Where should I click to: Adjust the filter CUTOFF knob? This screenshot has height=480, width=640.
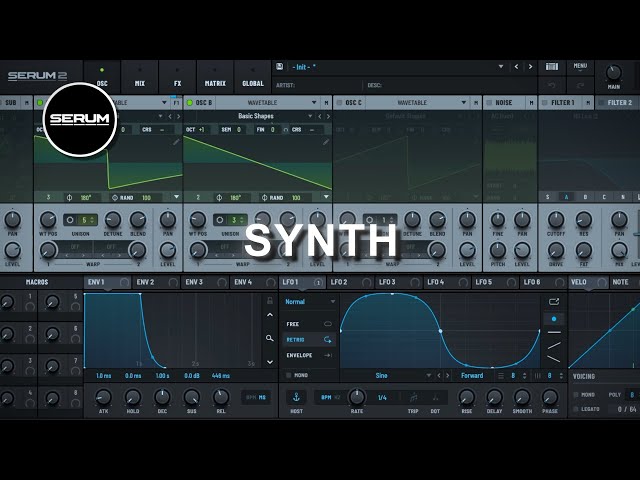pyautogui.click(x=556, y=220)
